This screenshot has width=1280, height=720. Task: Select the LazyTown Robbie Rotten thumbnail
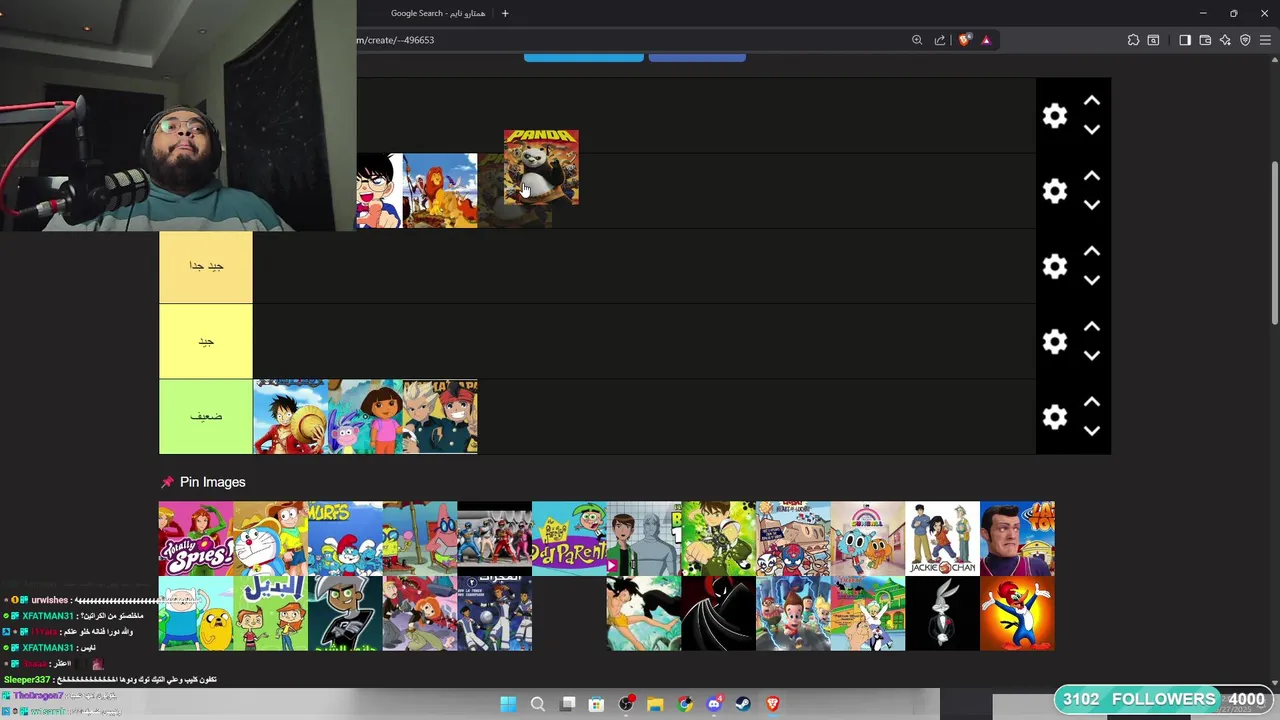1017,539
